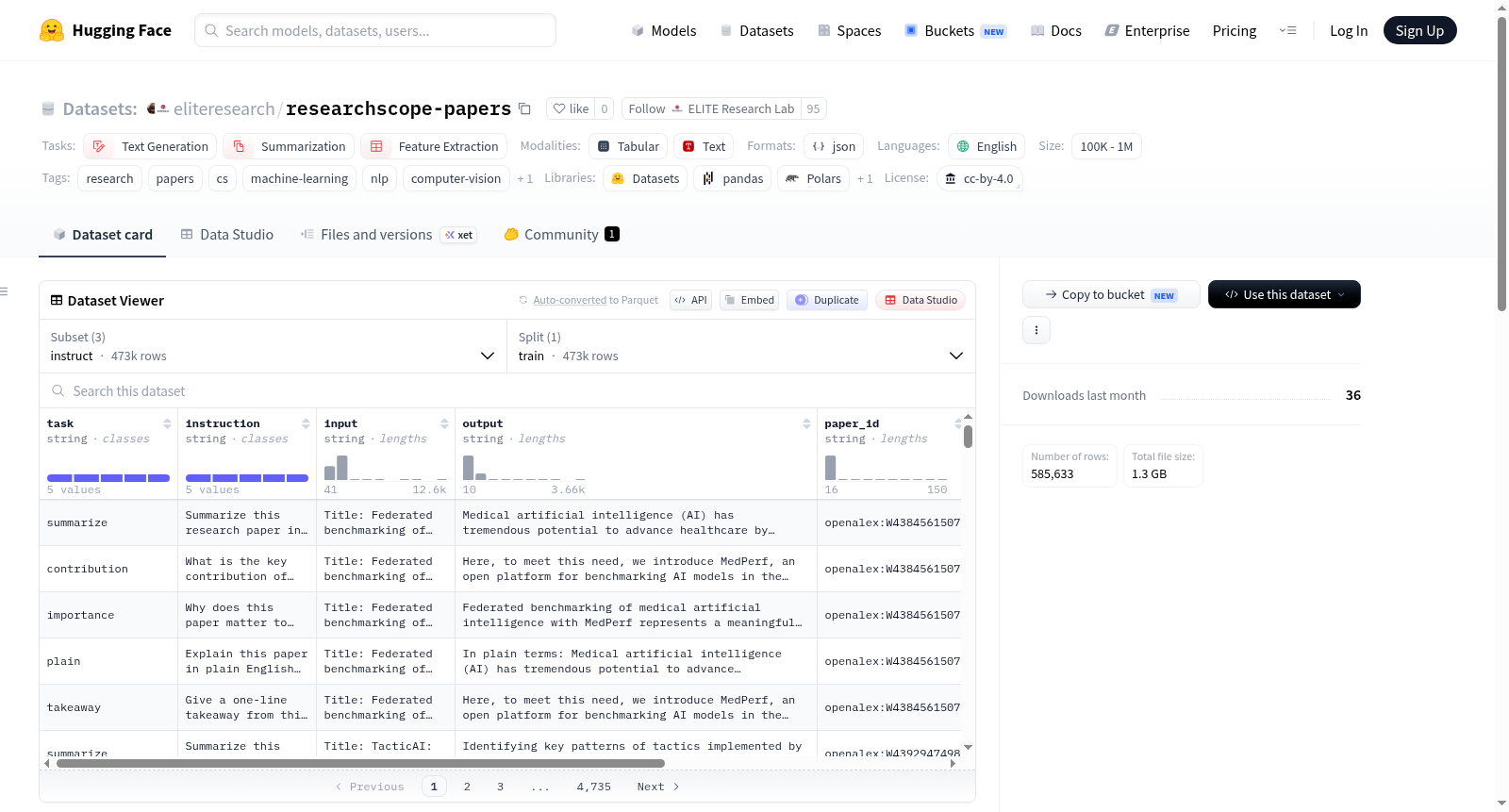Open the Use this dataset dropdown
Viewport: 1509px width, 812px height.
click(x=1284, y=294)
